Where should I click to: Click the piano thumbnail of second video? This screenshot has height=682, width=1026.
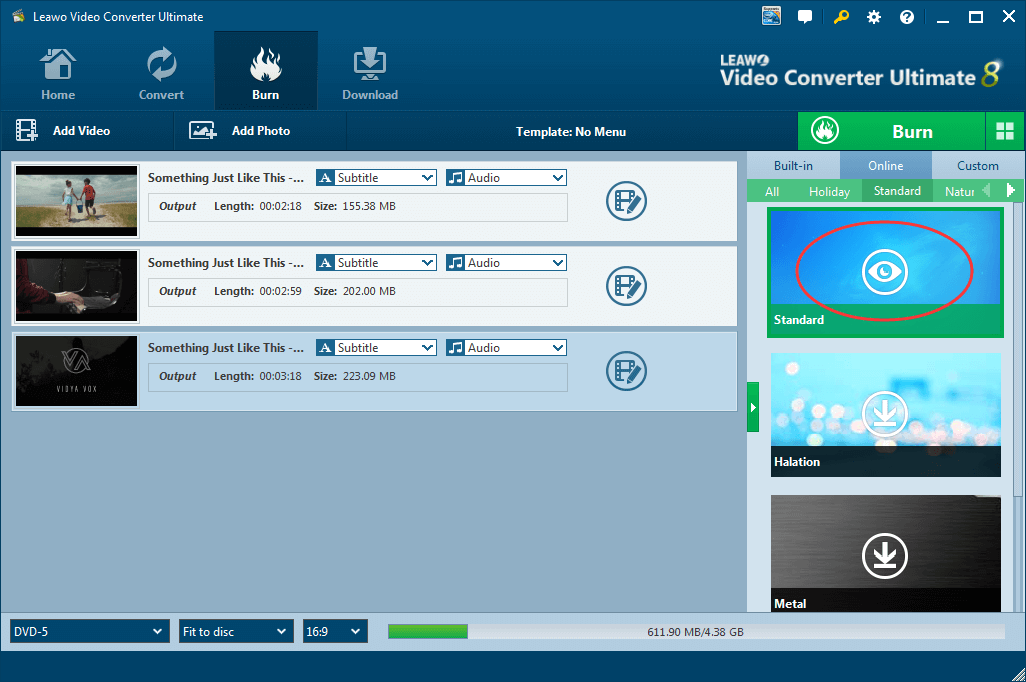point(77,286)
